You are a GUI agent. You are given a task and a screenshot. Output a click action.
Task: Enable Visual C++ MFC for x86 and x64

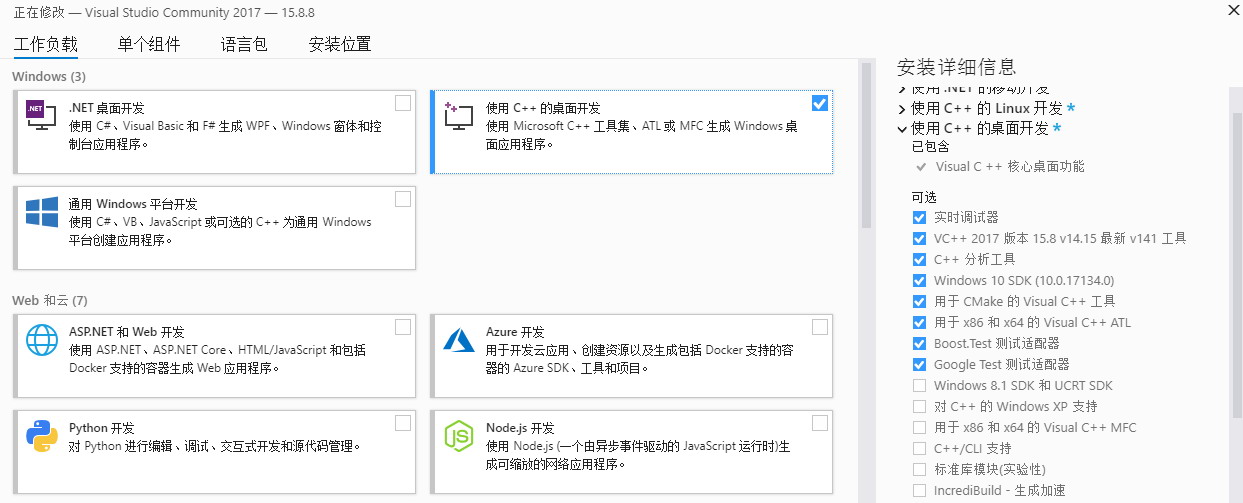(x=919, y=427)
